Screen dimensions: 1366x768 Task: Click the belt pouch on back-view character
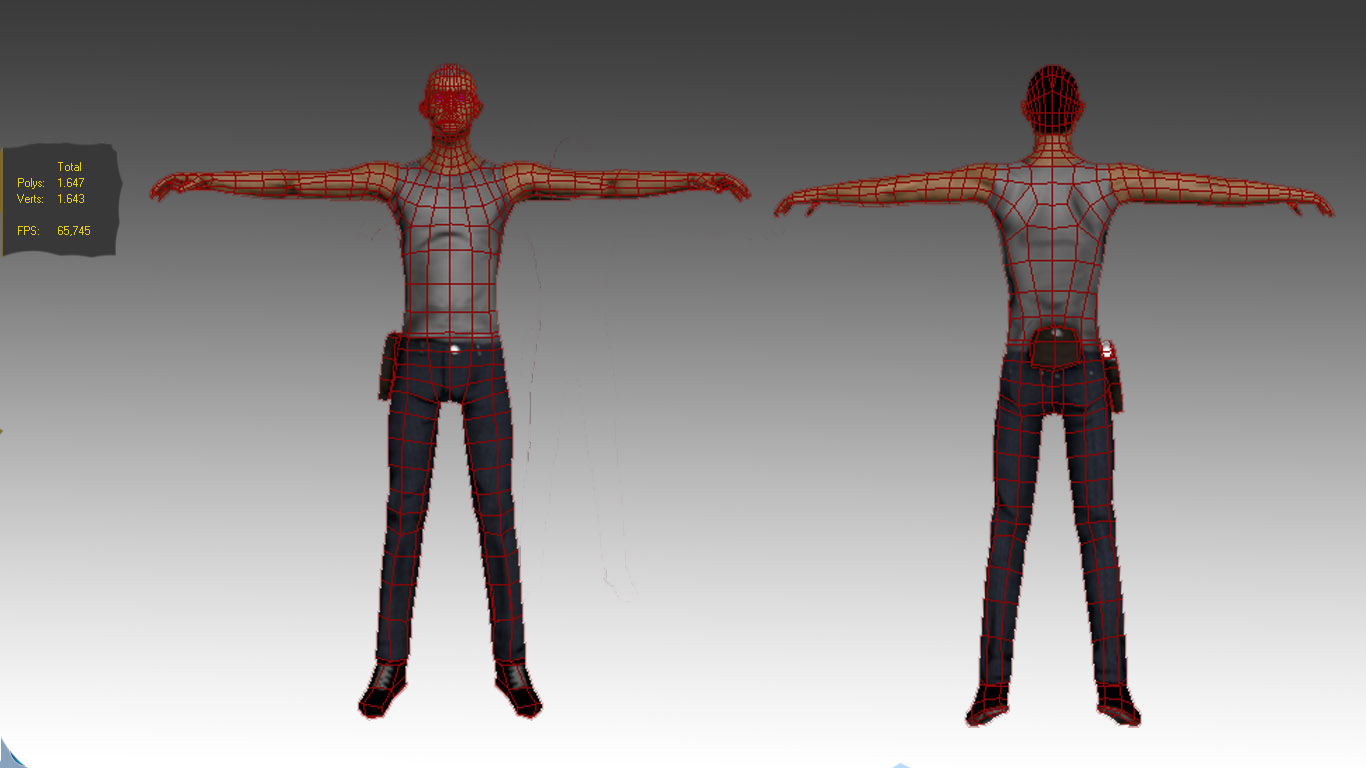pos(1055,347)
